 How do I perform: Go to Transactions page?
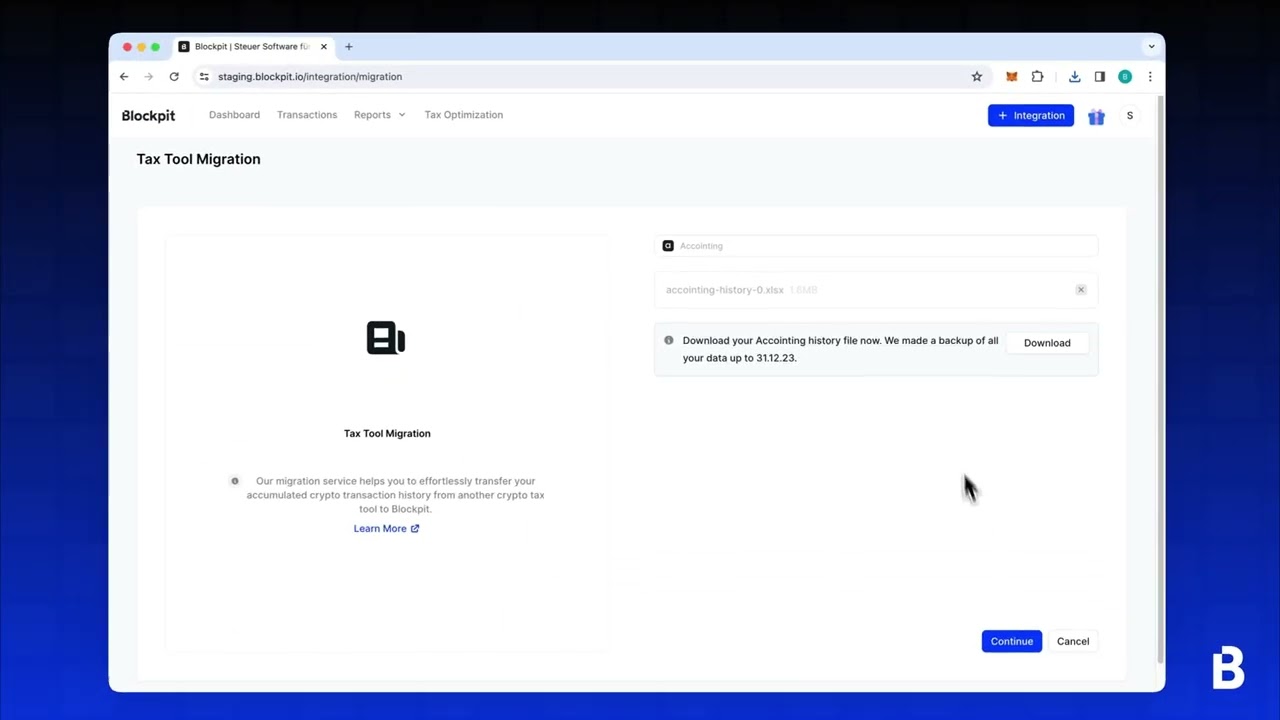coord(307,115)
